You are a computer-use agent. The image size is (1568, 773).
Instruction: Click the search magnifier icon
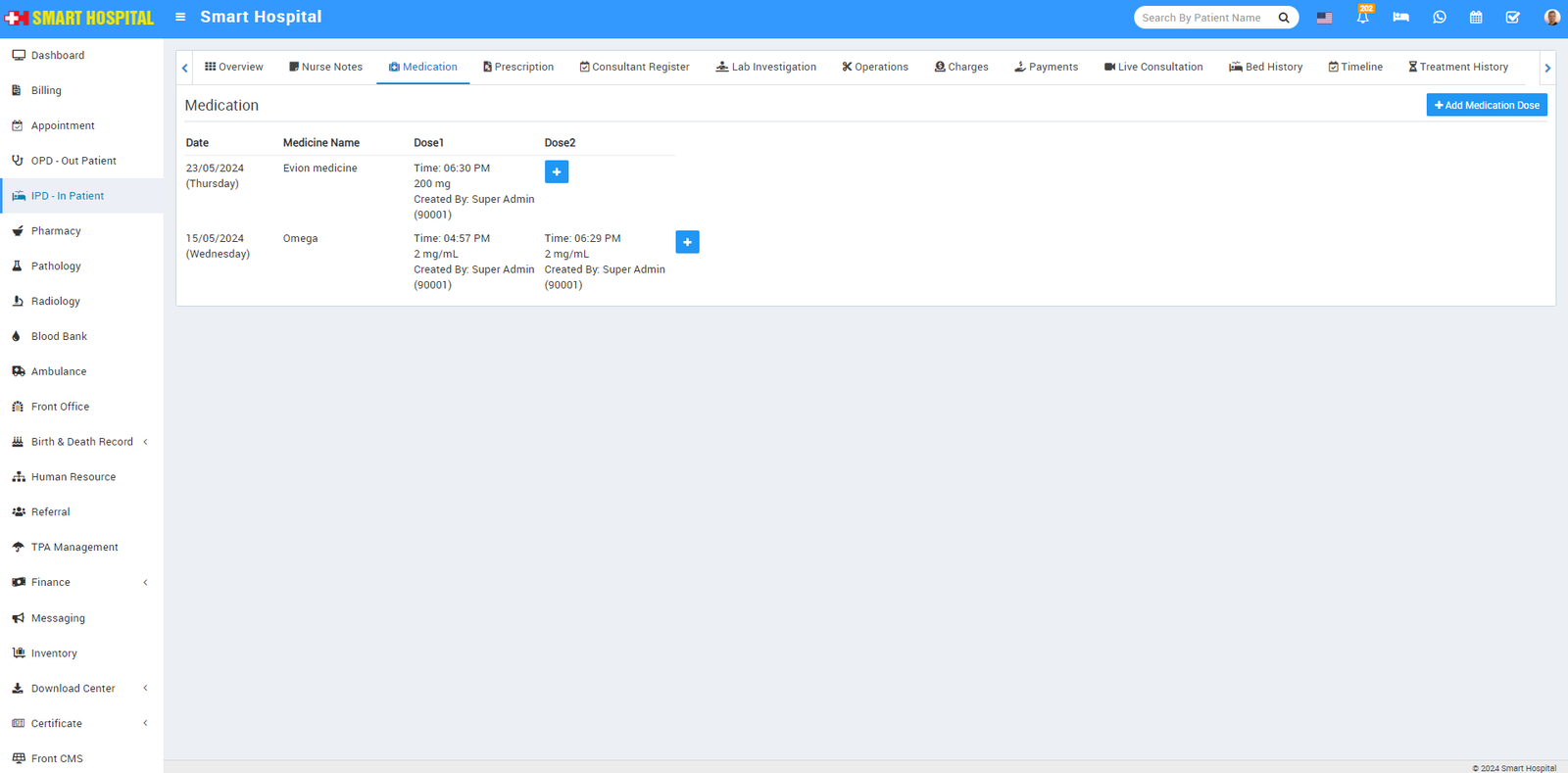[1284, 18]
